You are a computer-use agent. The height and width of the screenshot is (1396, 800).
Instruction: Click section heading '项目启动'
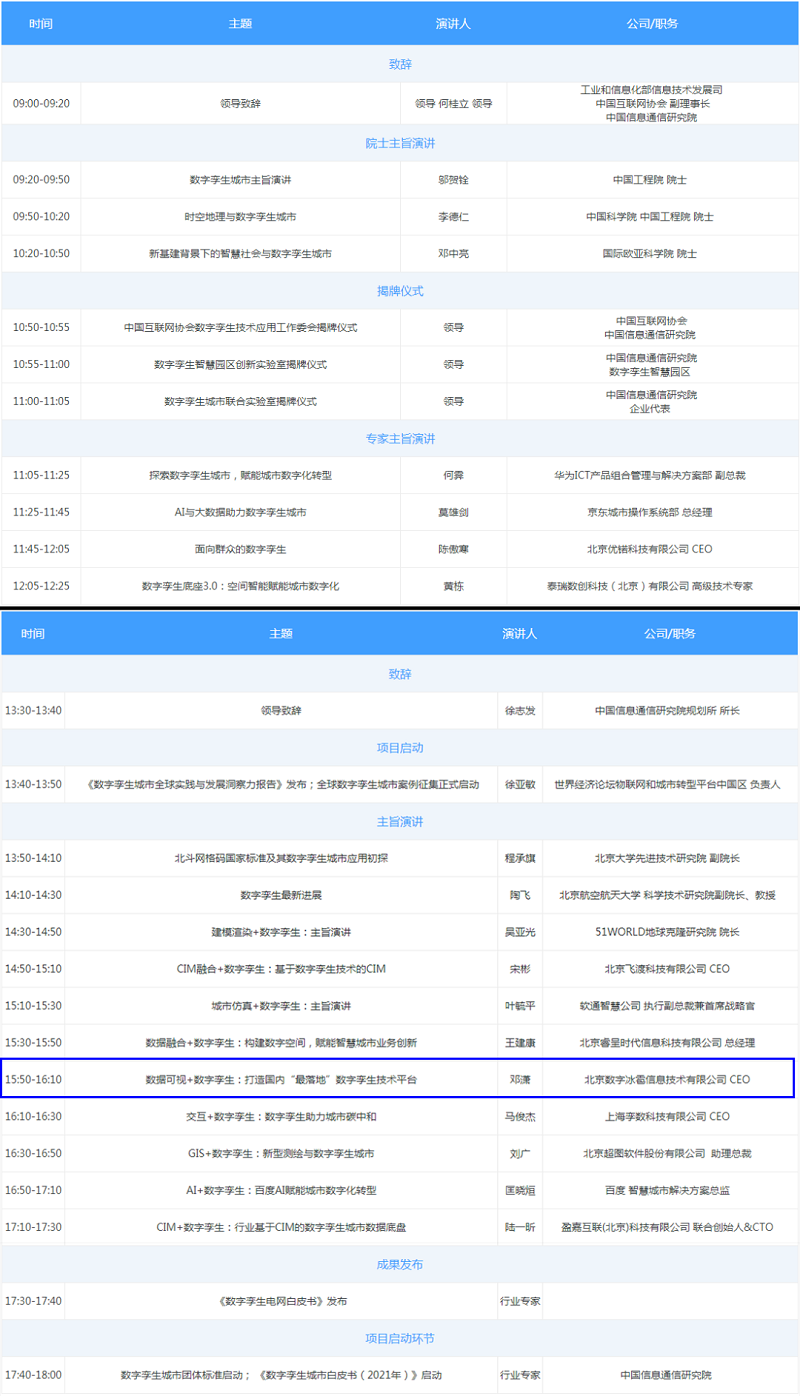[x=400, y=748]
